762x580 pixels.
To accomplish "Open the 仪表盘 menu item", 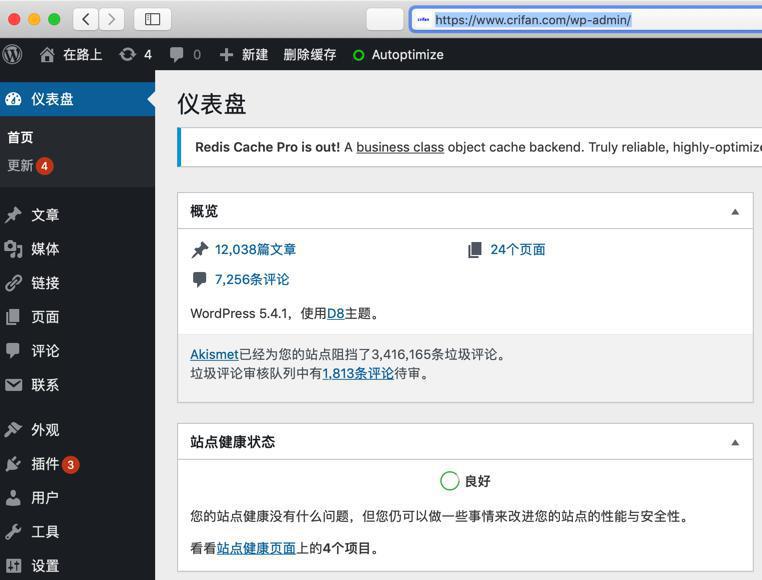I will (77, 99).
